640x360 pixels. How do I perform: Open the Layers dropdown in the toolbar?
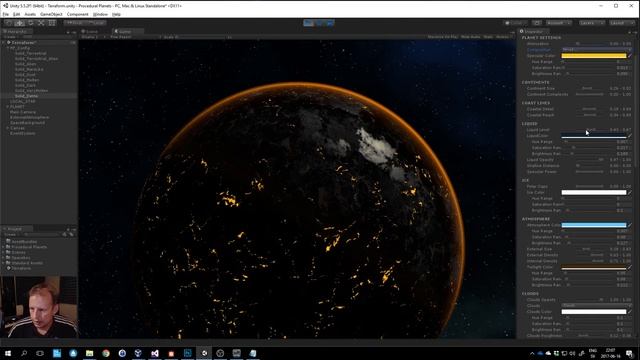click(591, 23)
